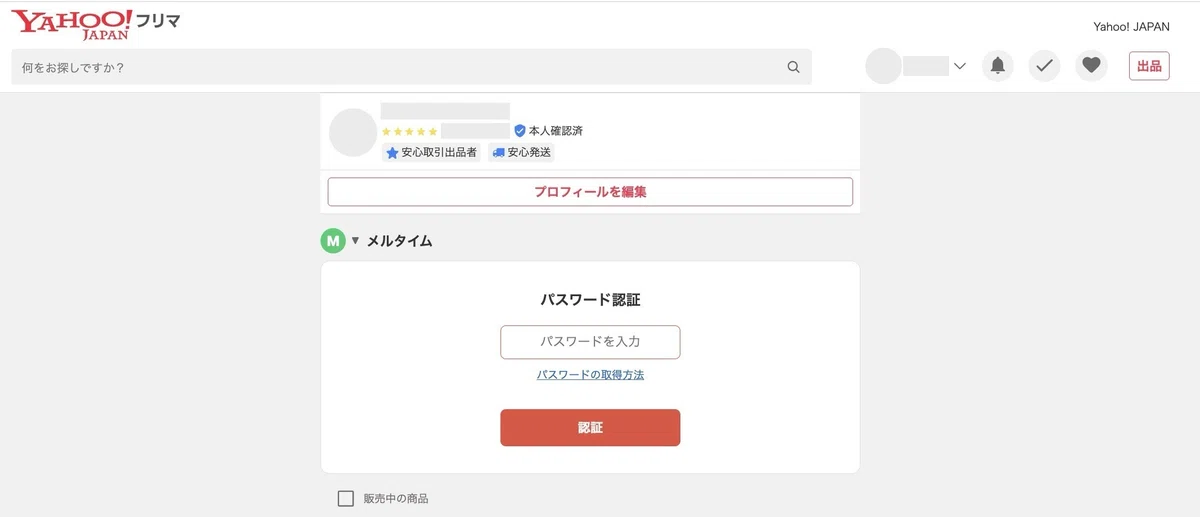Focus the パスワードを入力 field
Screen dimensions: 1200x517
click(590, 342)
